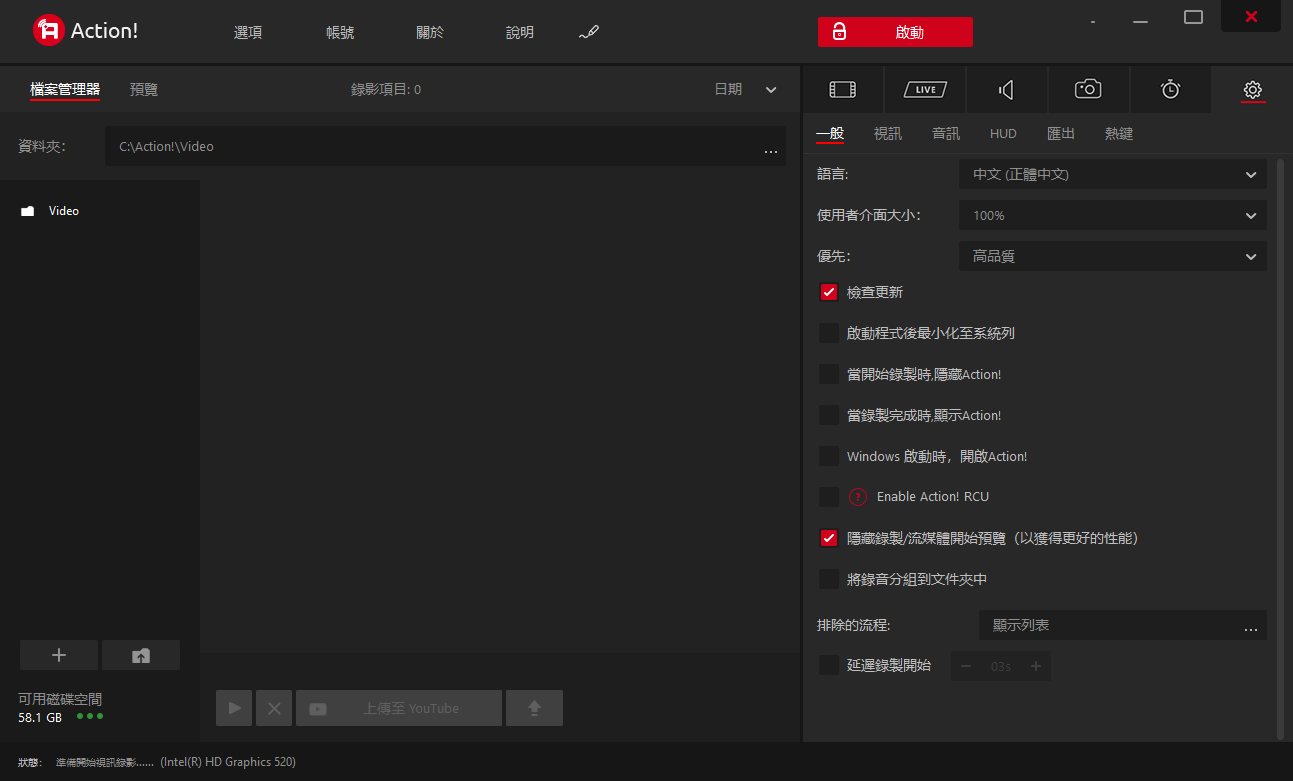
Task: Enable 啟動程式後最小化至系統列 checkbox
Action: (829, 333)
